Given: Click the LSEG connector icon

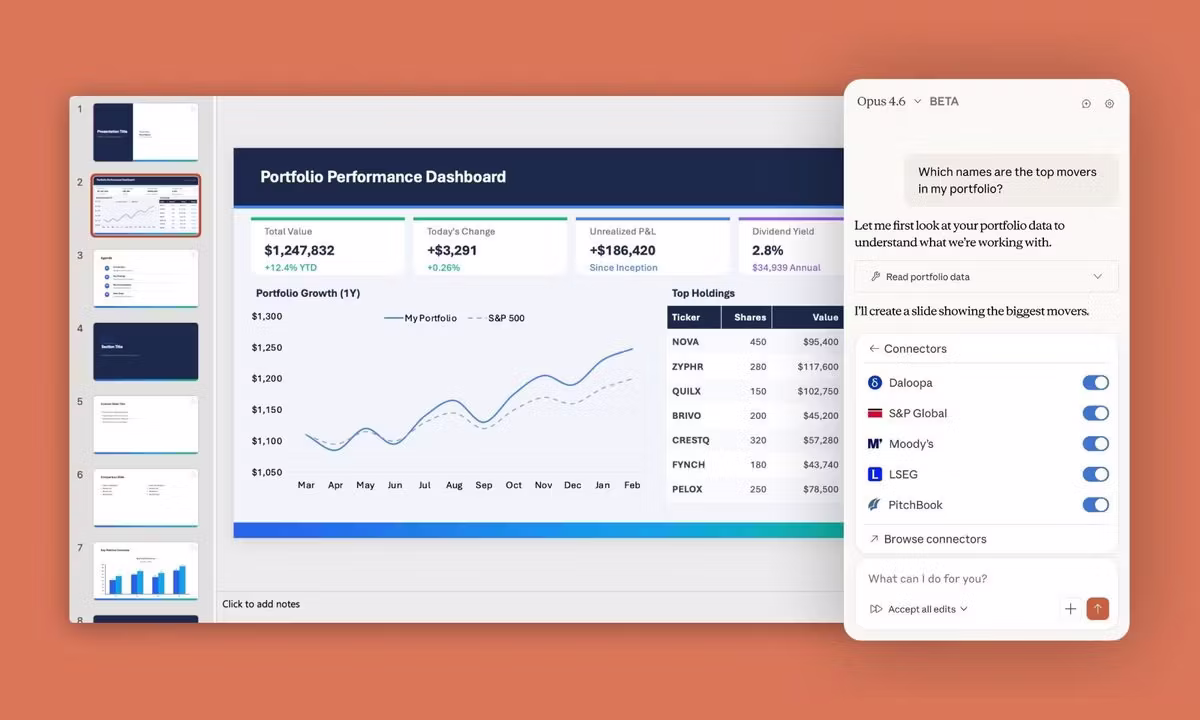Looking at the screenshot, I should pos(875,474).
